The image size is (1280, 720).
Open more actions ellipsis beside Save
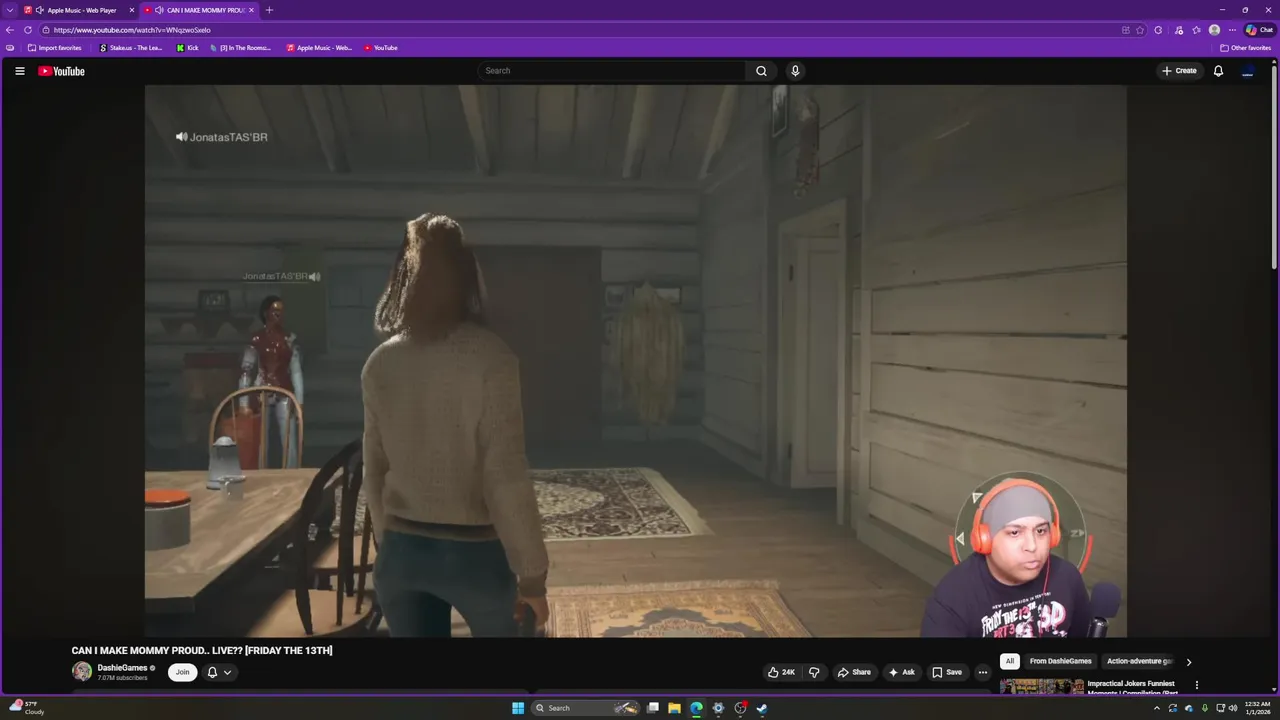982,672
